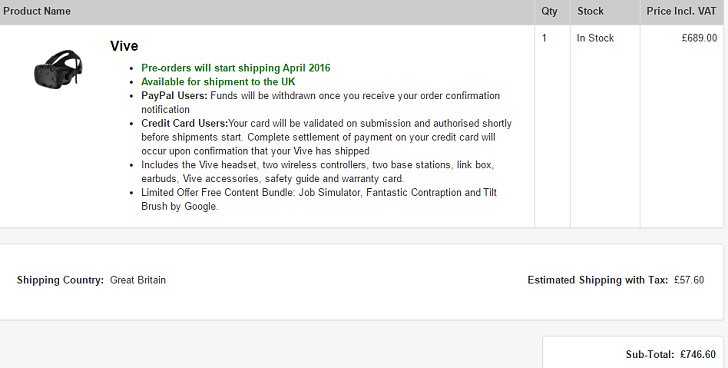728x368 pixels.
Task: Click the pre-orders shipping April 2016 notice
Action: tap(236, 68)
